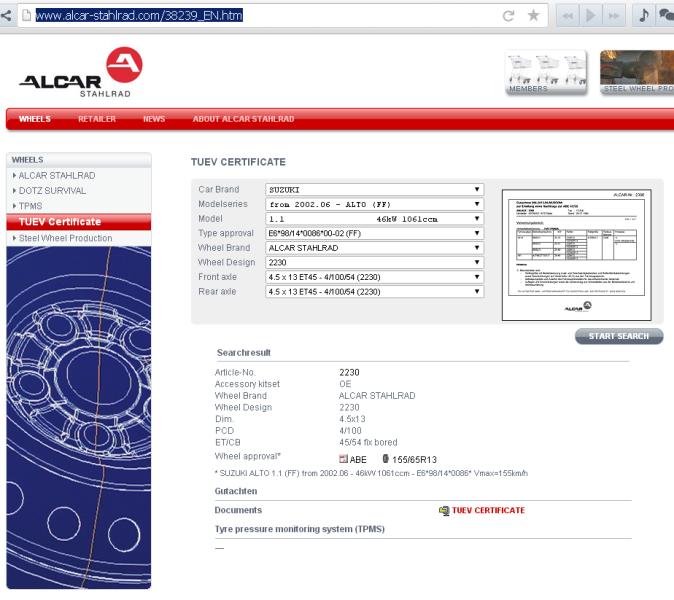Click the TUEV certificate document icon
The image size is (674, 600).
[x=444, y=510]
